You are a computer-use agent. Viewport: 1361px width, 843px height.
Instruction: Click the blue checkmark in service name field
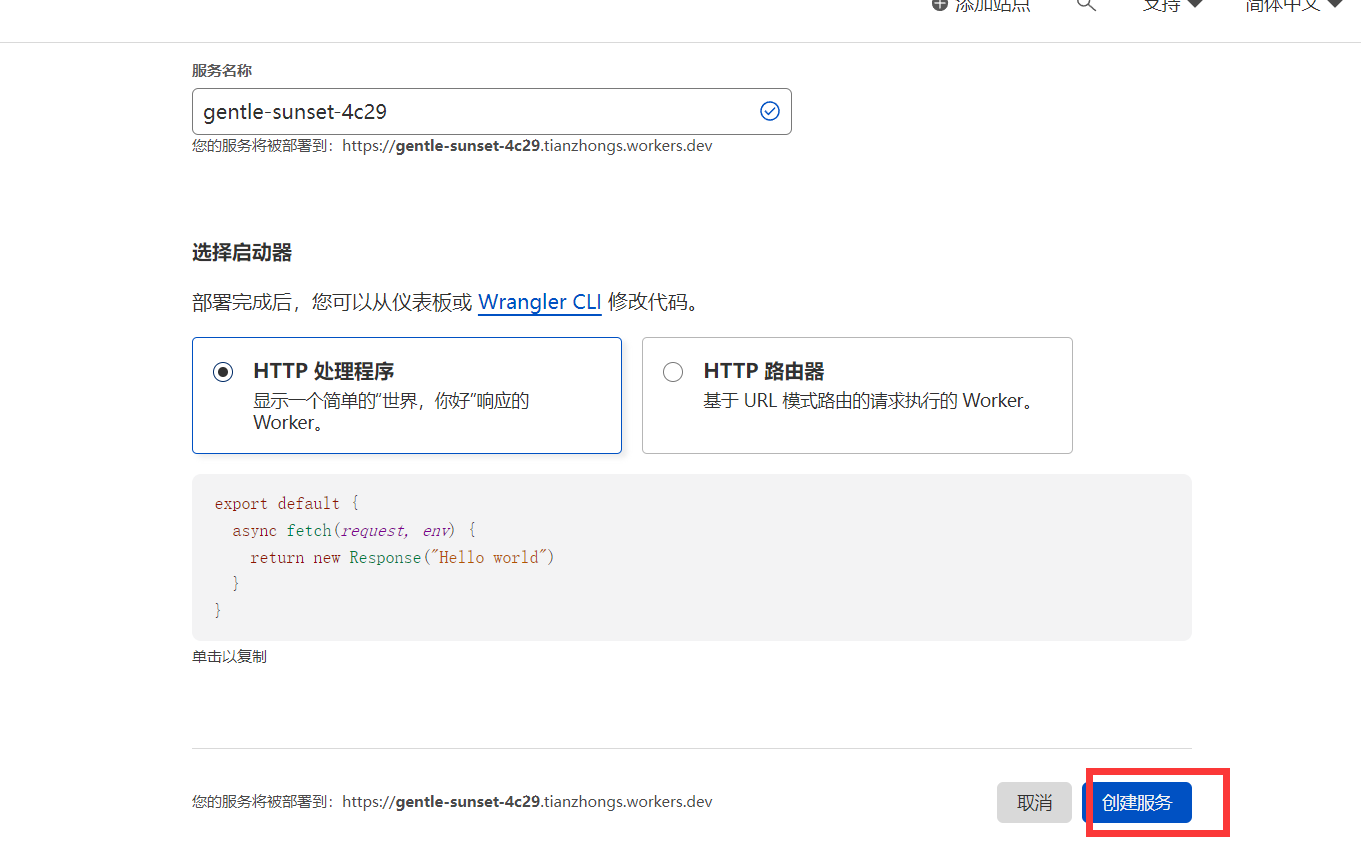769,111
